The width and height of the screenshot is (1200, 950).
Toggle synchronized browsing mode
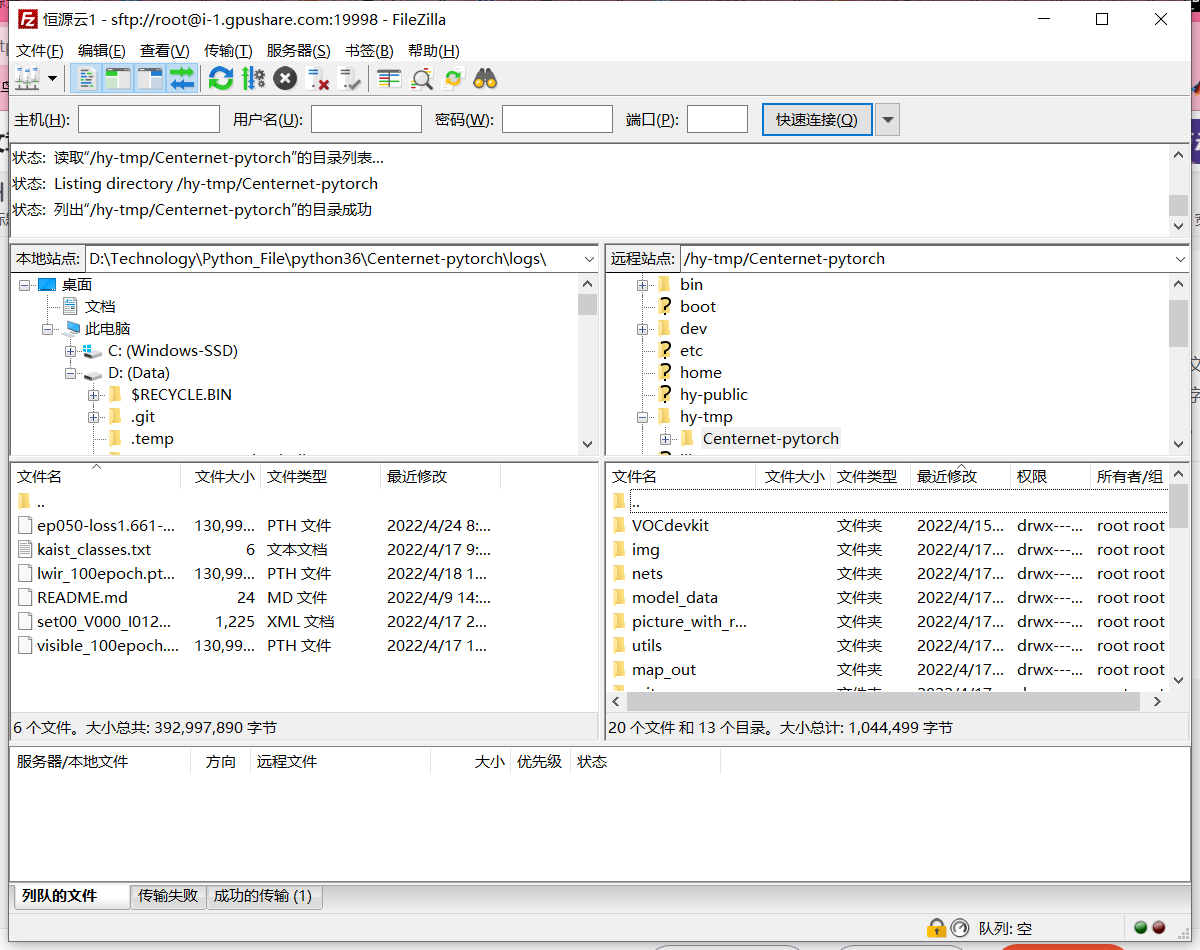[x=453, y=78]
